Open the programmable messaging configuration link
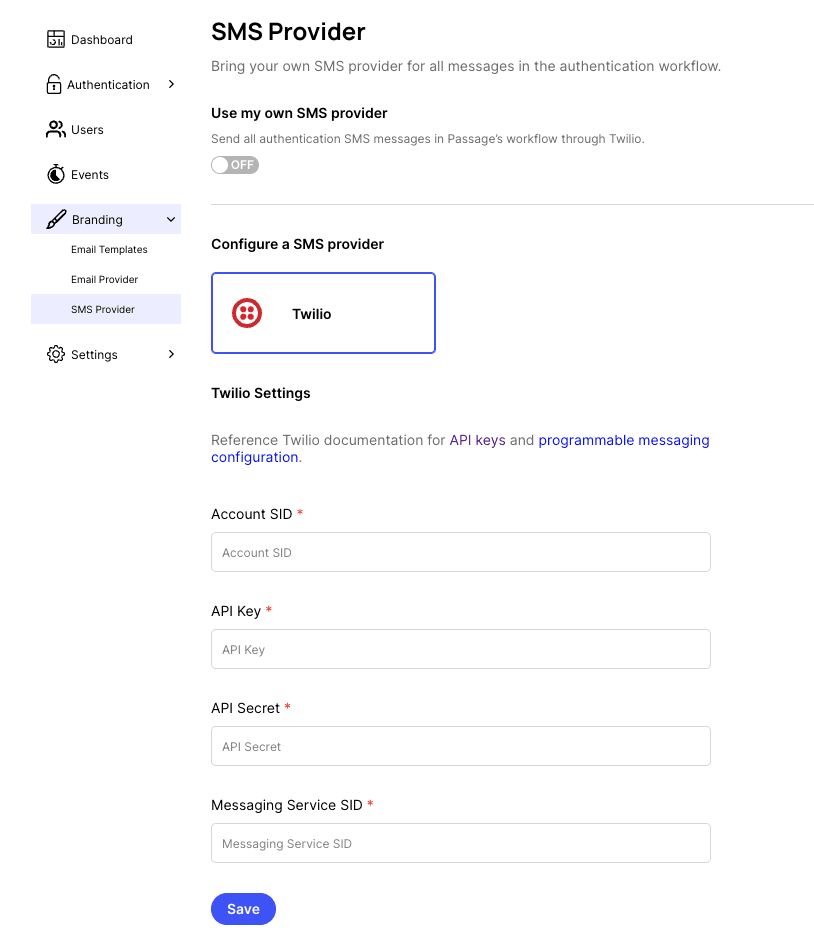The width and height of the screenshot is (814, 944). tap(624, 440)
